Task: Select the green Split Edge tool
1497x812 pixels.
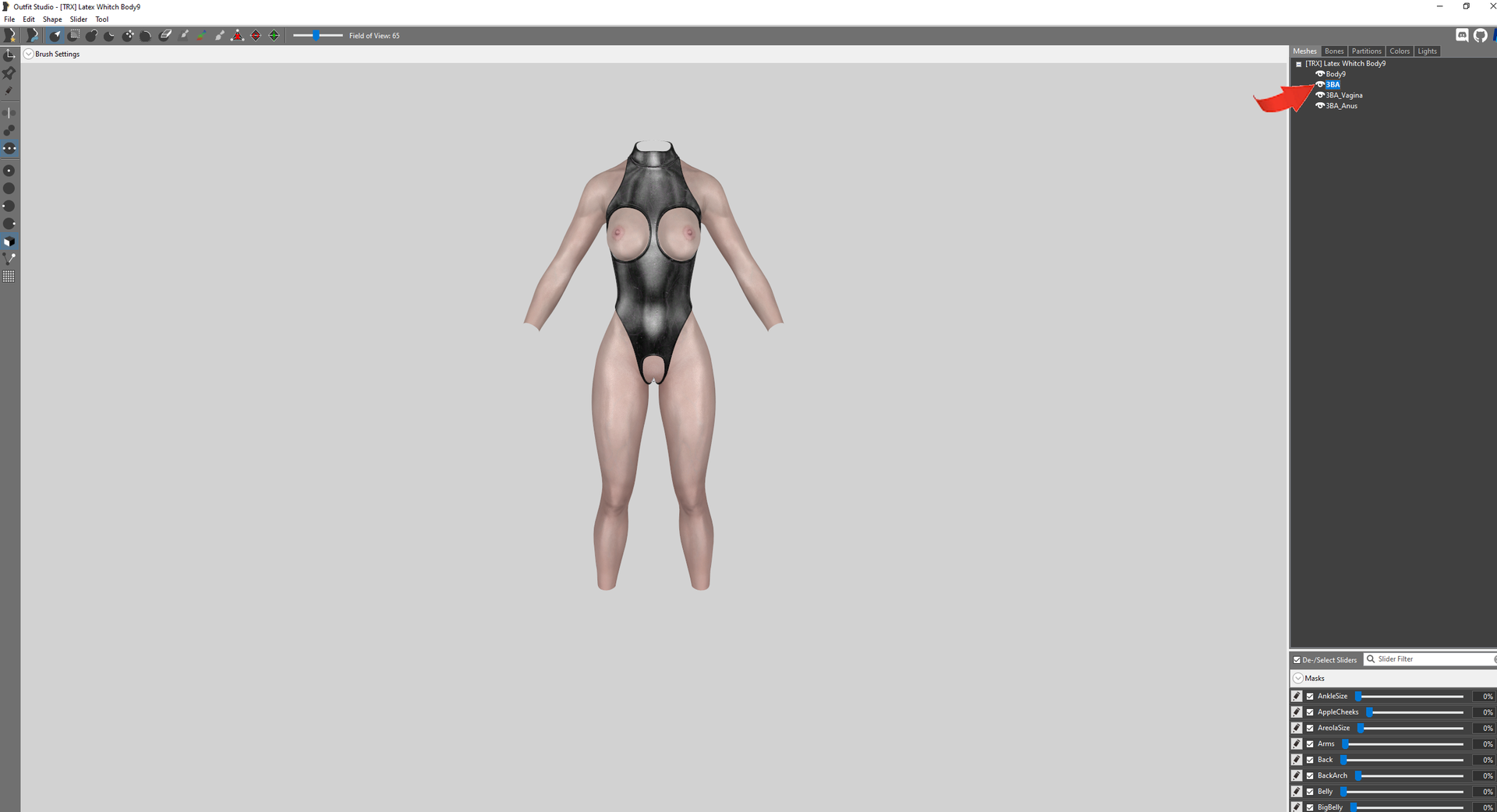Action: pos(274,35)
